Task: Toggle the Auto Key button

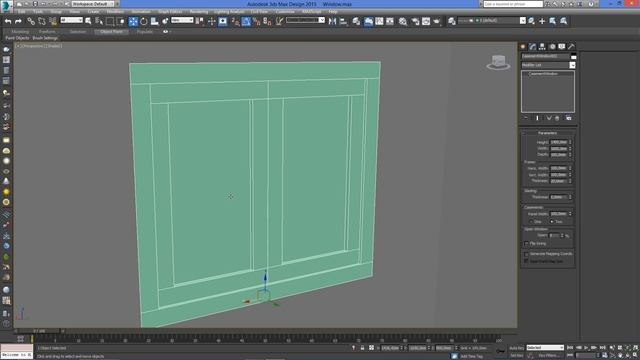Action: (516, 348)
